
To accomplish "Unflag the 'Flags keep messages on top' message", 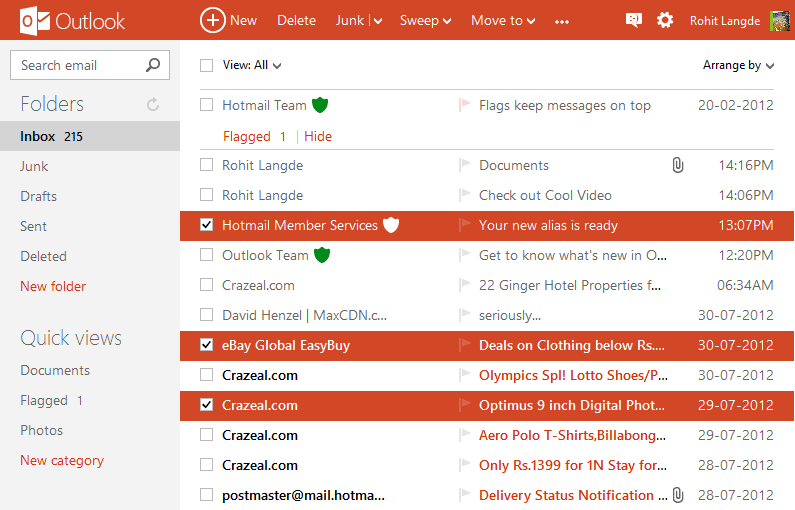I will (464, 105).
